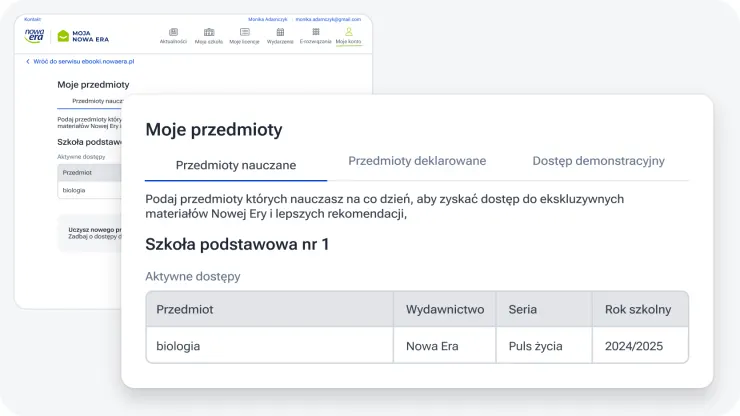Click the Moja Nowa Era green logo

point(83,37)
